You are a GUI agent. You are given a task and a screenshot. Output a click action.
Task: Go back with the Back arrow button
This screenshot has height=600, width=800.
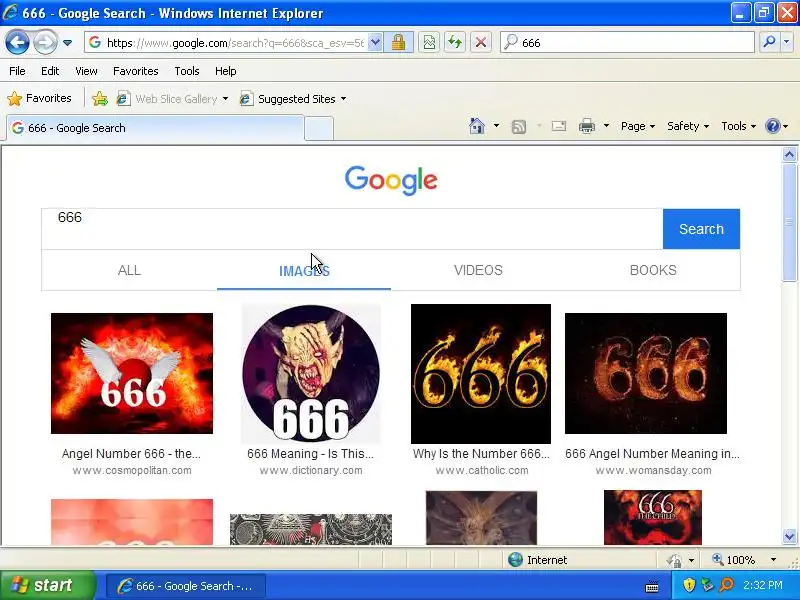pos(17,42)
